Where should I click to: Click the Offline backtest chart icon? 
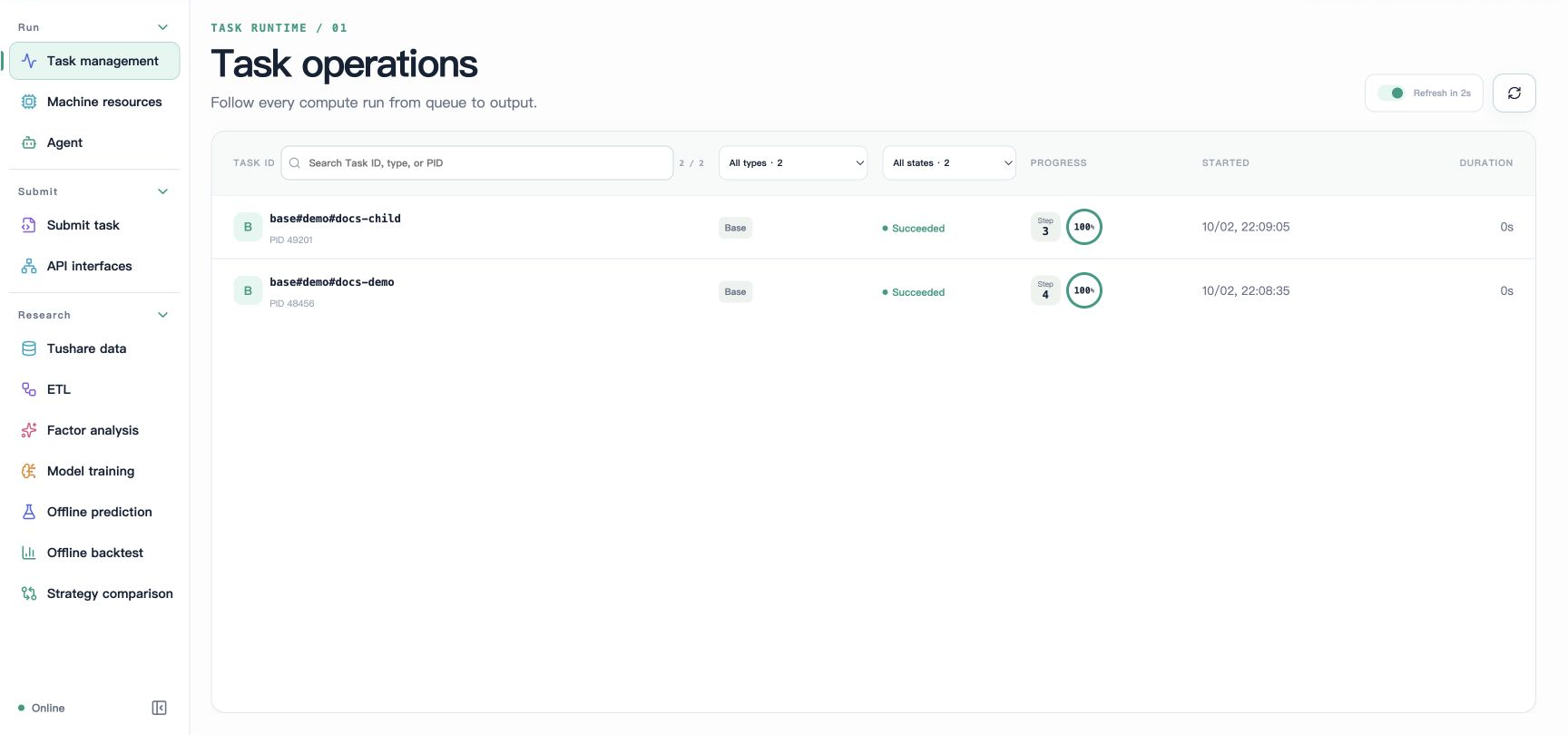pos(29,553)
